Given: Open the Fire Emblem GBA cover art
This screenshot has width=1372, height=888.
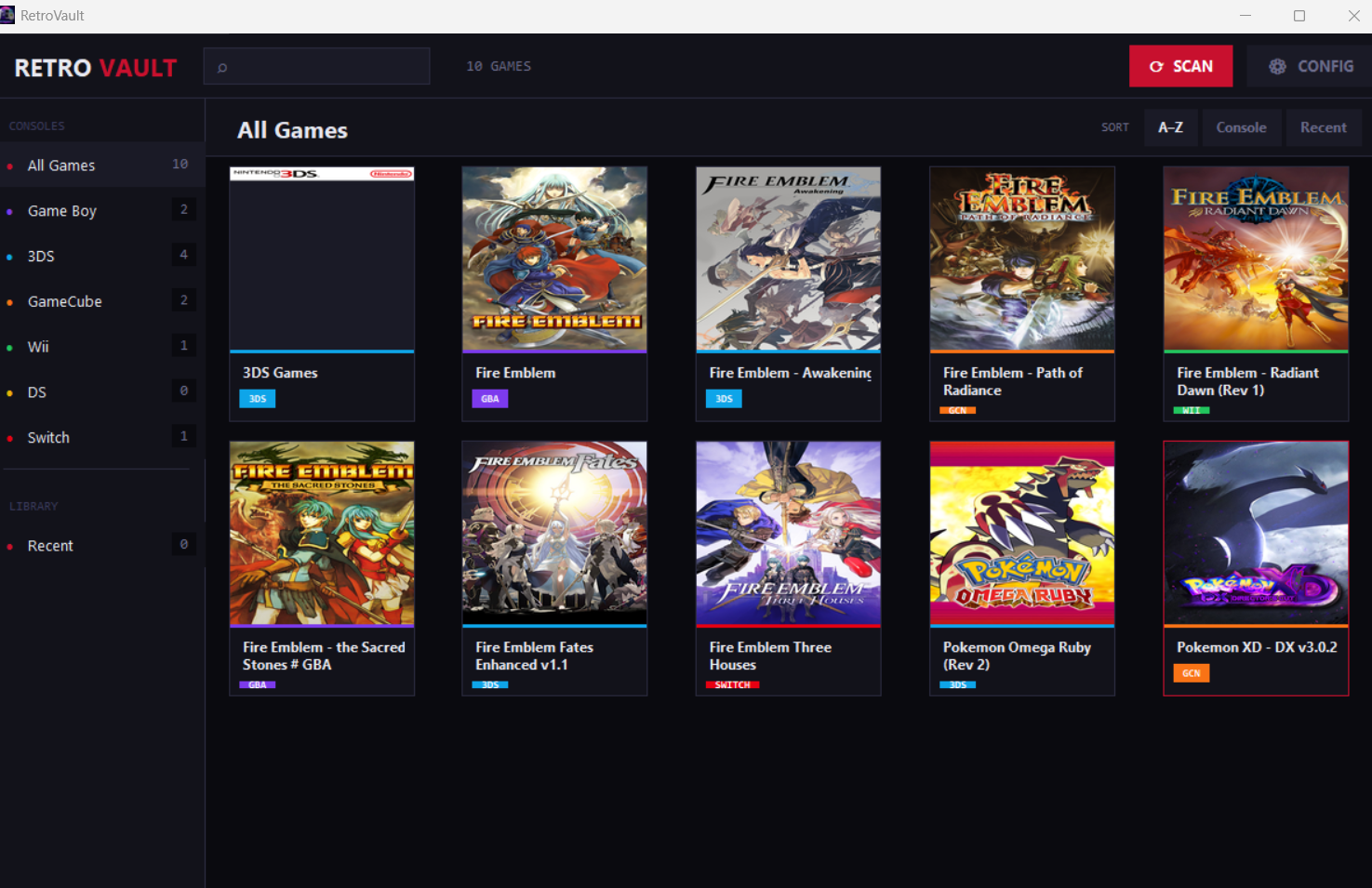Looking at the screenshot, I should [x=554, y=258].
